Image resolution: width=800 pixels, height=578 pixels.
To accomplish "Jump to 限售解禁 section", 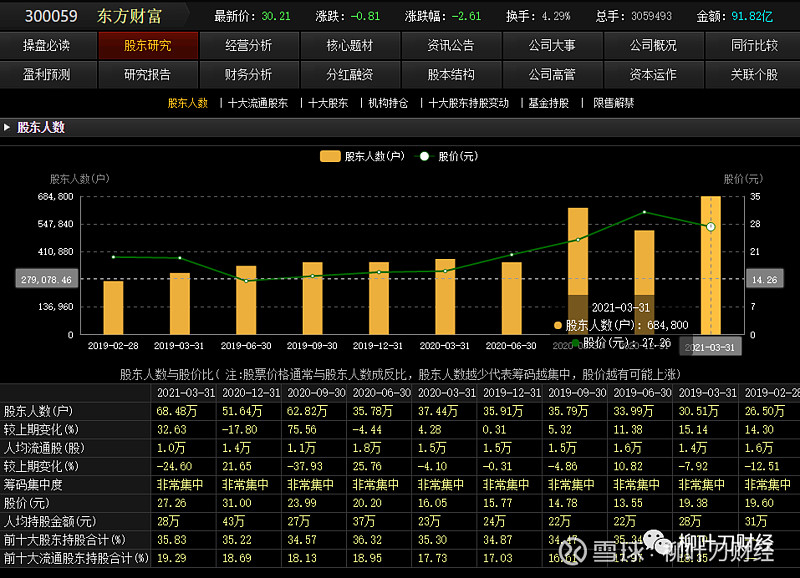I will coord(613,103).
